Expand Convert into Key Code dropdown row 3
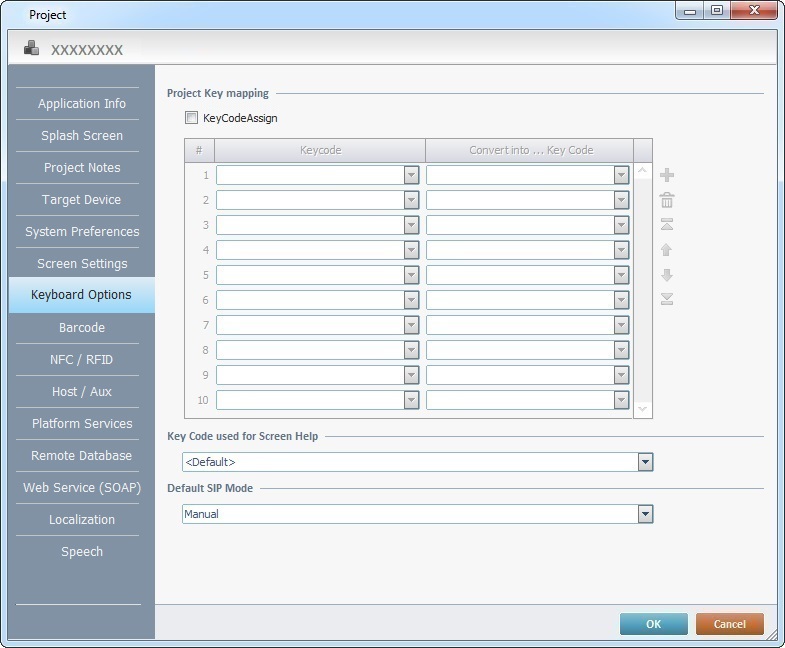 (621, 225)
